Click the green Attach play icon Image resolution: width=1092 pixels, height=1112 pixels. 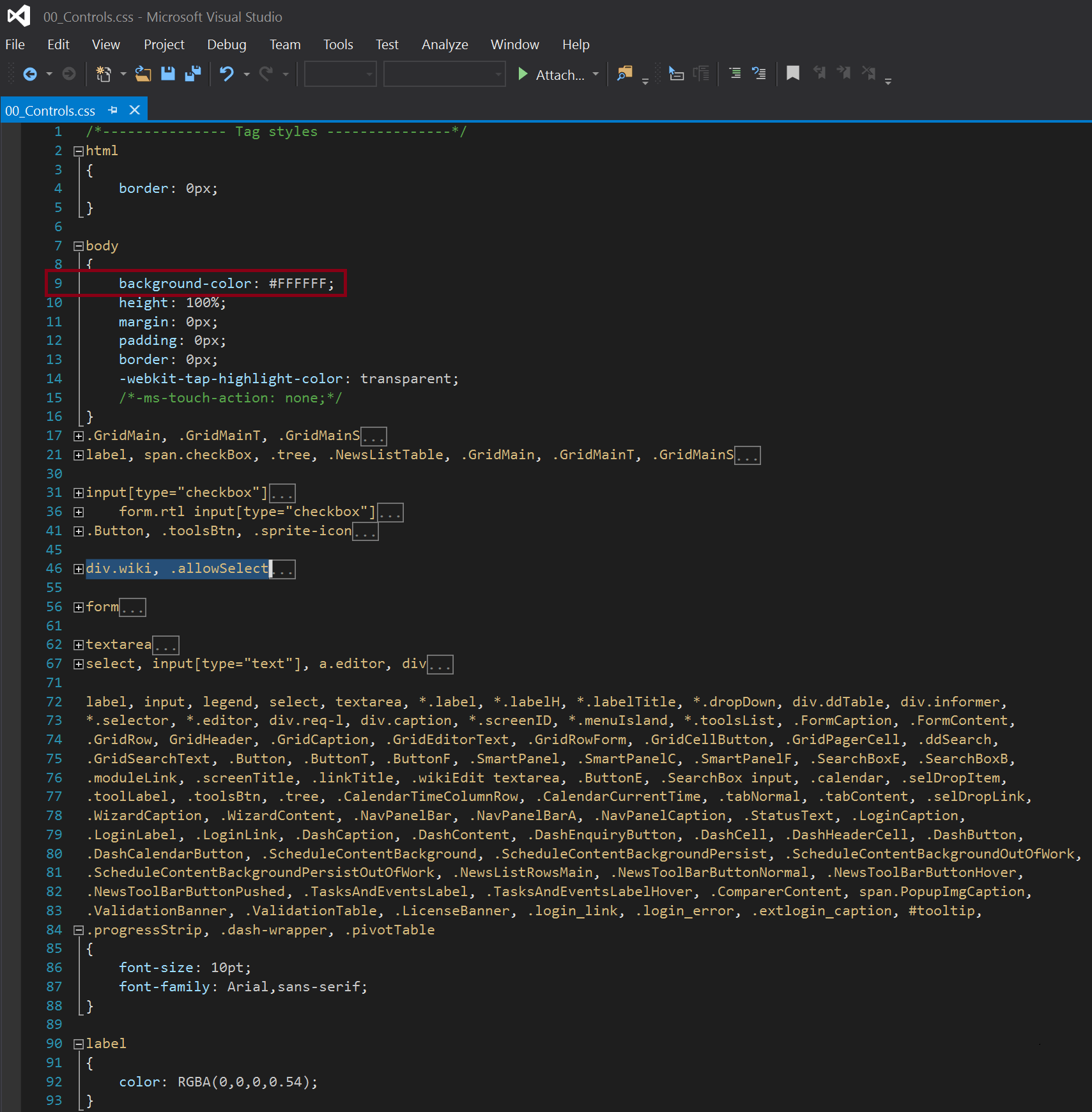tap(523, 74)
